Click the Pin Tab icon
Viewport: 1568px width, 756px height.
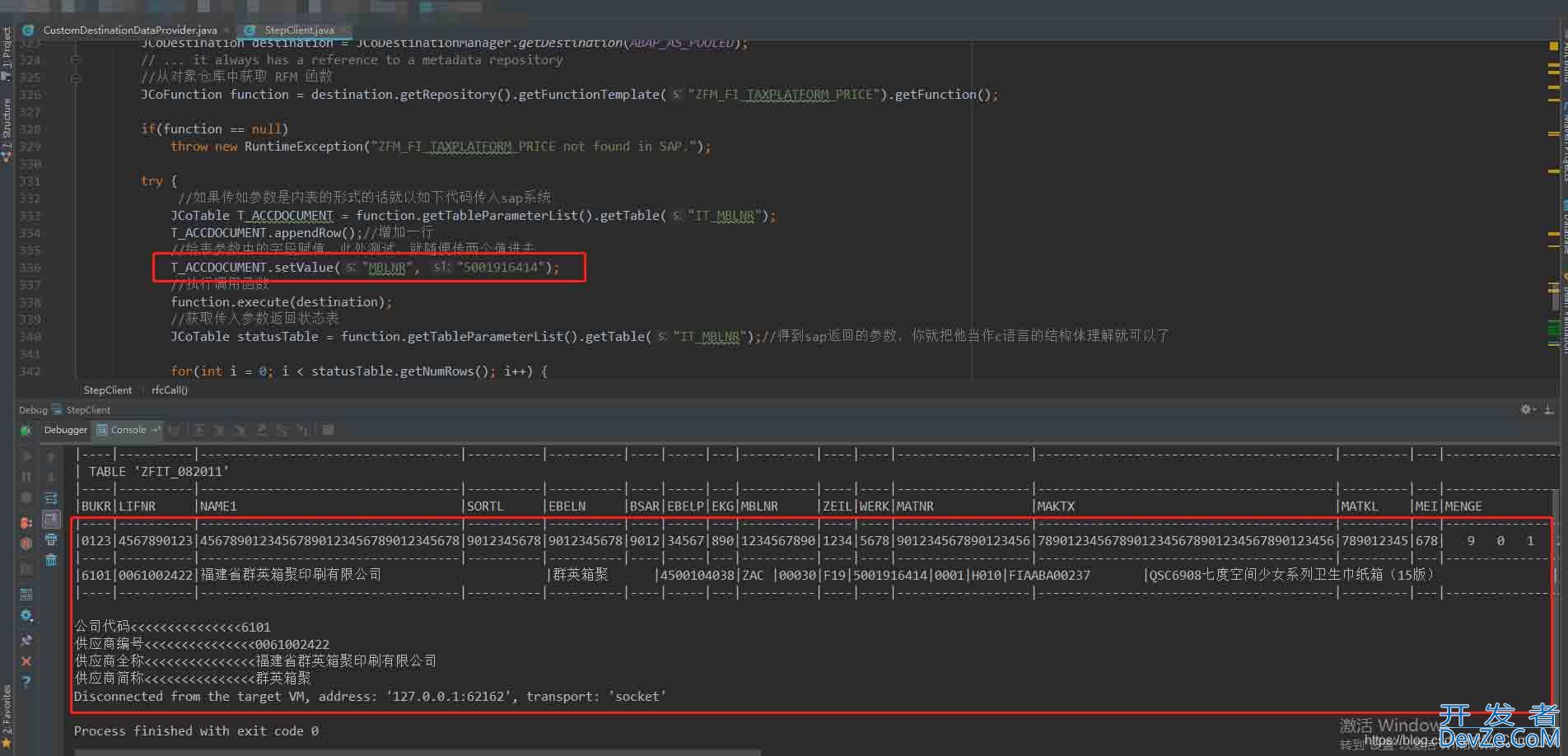[x=26, y=640]
